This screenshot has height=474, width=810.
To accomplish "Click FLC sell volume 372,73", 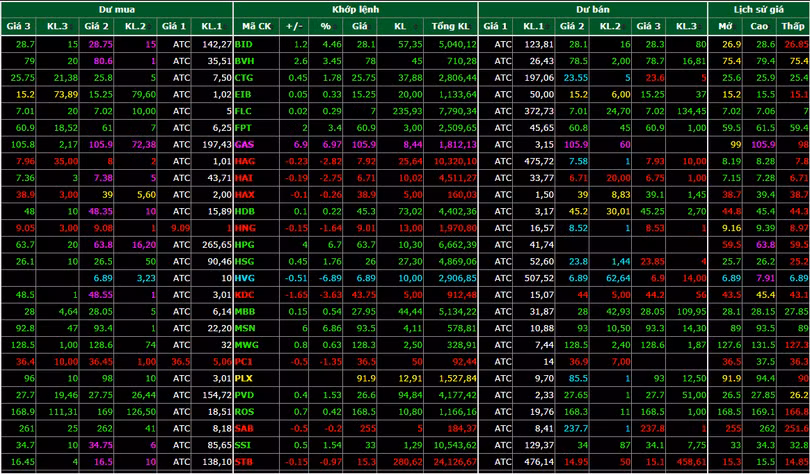I will pos(539,112).
